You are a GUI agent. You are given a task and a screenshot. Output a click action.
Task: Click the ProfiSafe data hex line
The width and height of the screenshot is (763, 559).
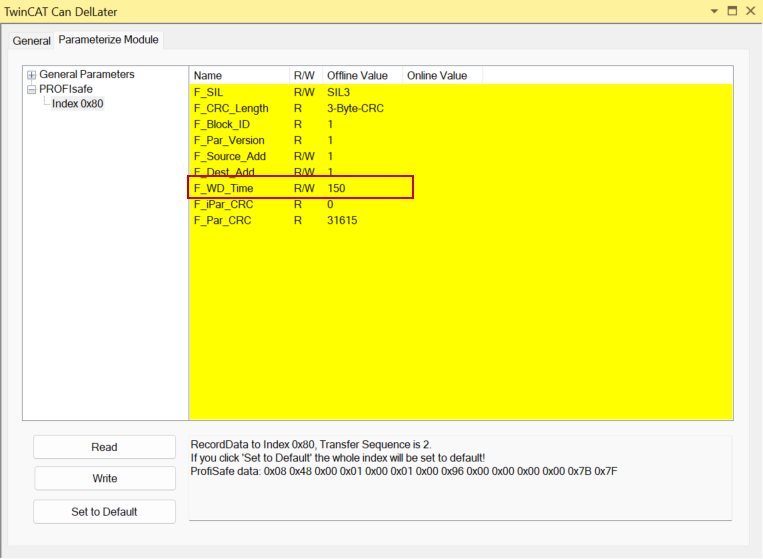404,471
